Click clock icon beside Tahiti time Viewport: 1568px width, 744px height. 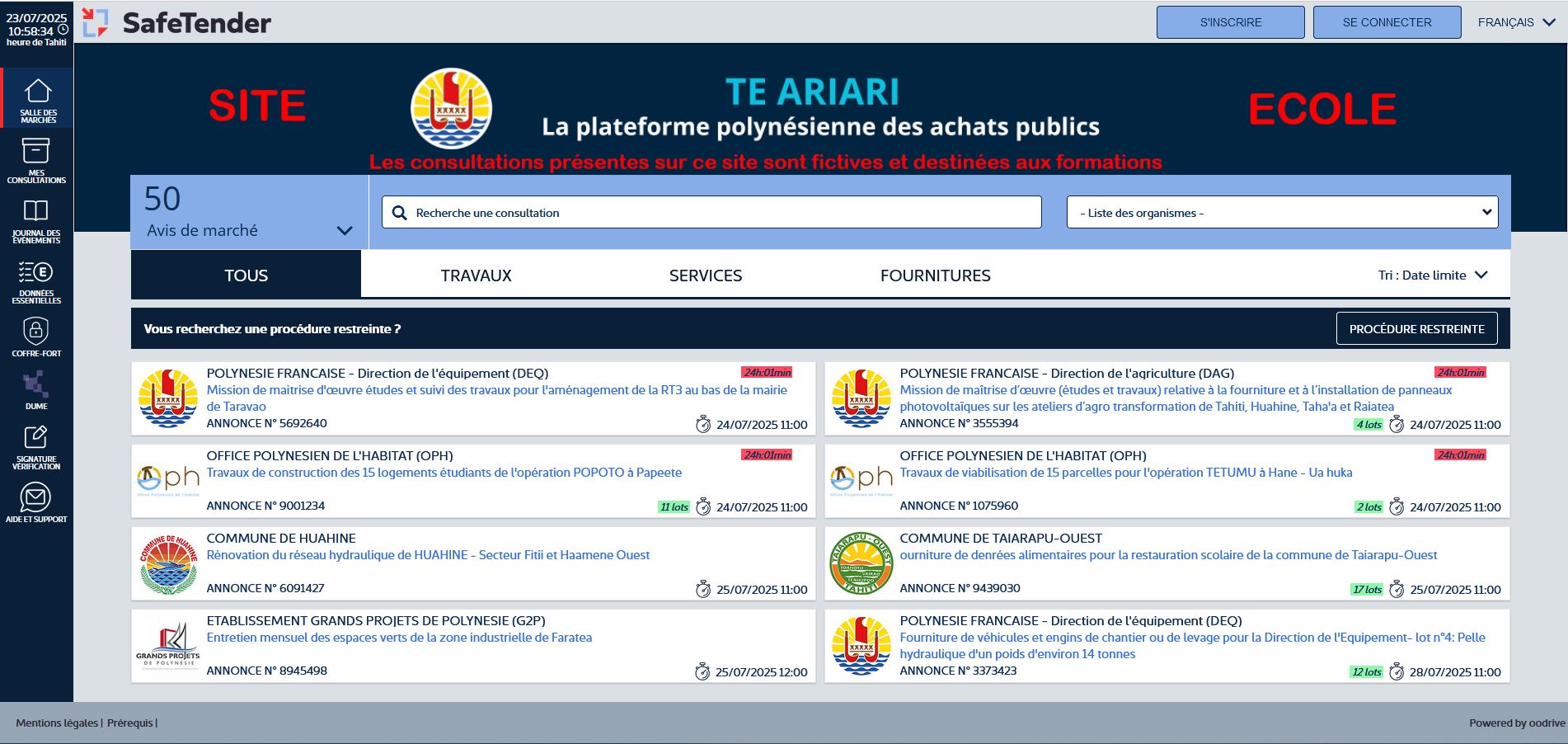[x=63, y=30]
